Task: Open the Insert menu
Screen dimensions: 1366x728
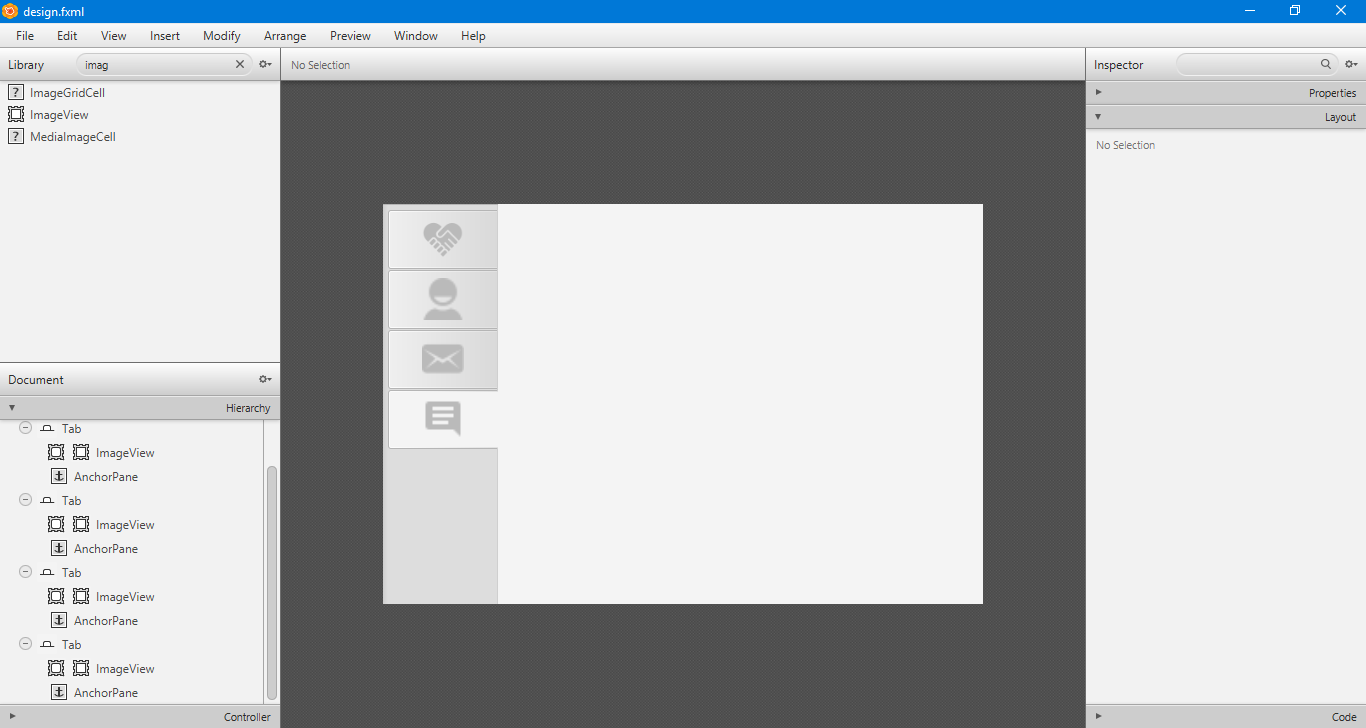Action: click(164, 35)
